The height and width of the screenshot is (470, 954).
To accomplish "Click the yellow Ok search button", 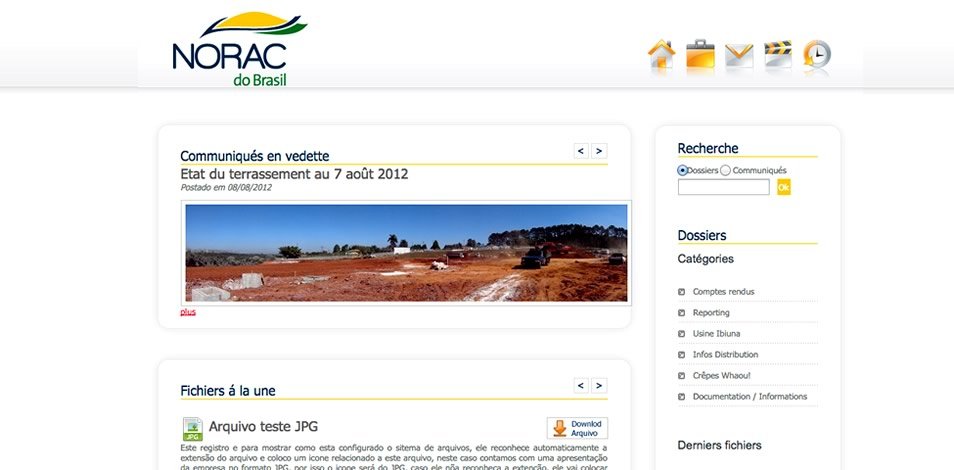I will [x=784, y=188].
